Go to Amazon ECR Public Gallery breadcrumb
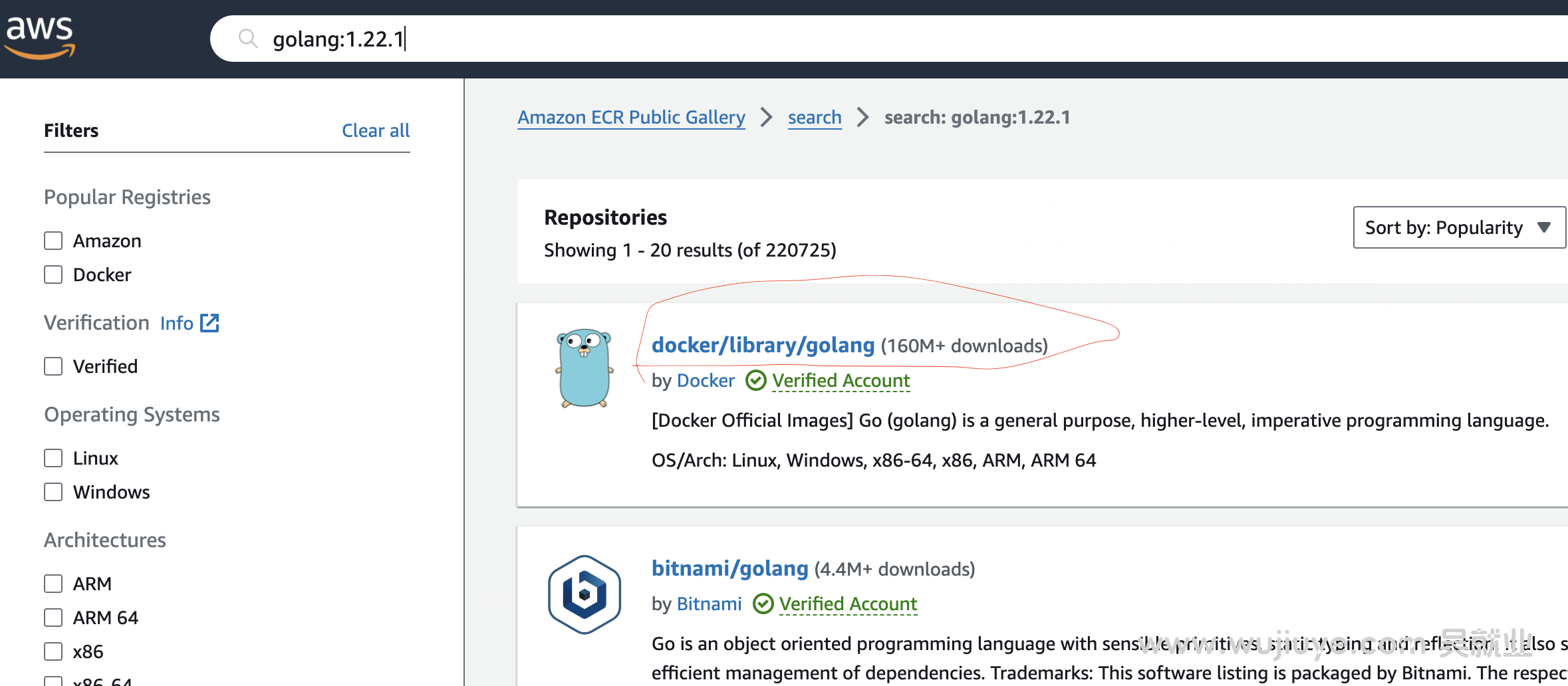Screen dimensions: 1568x686 point(631,118)
